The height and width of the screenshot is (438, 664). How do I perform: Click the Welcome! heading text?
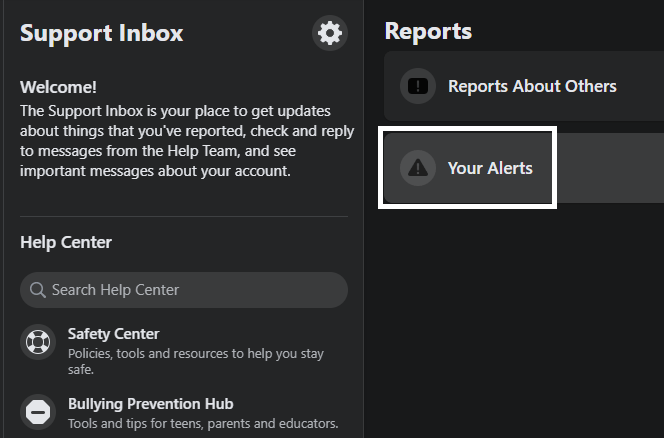coord(58,87)
